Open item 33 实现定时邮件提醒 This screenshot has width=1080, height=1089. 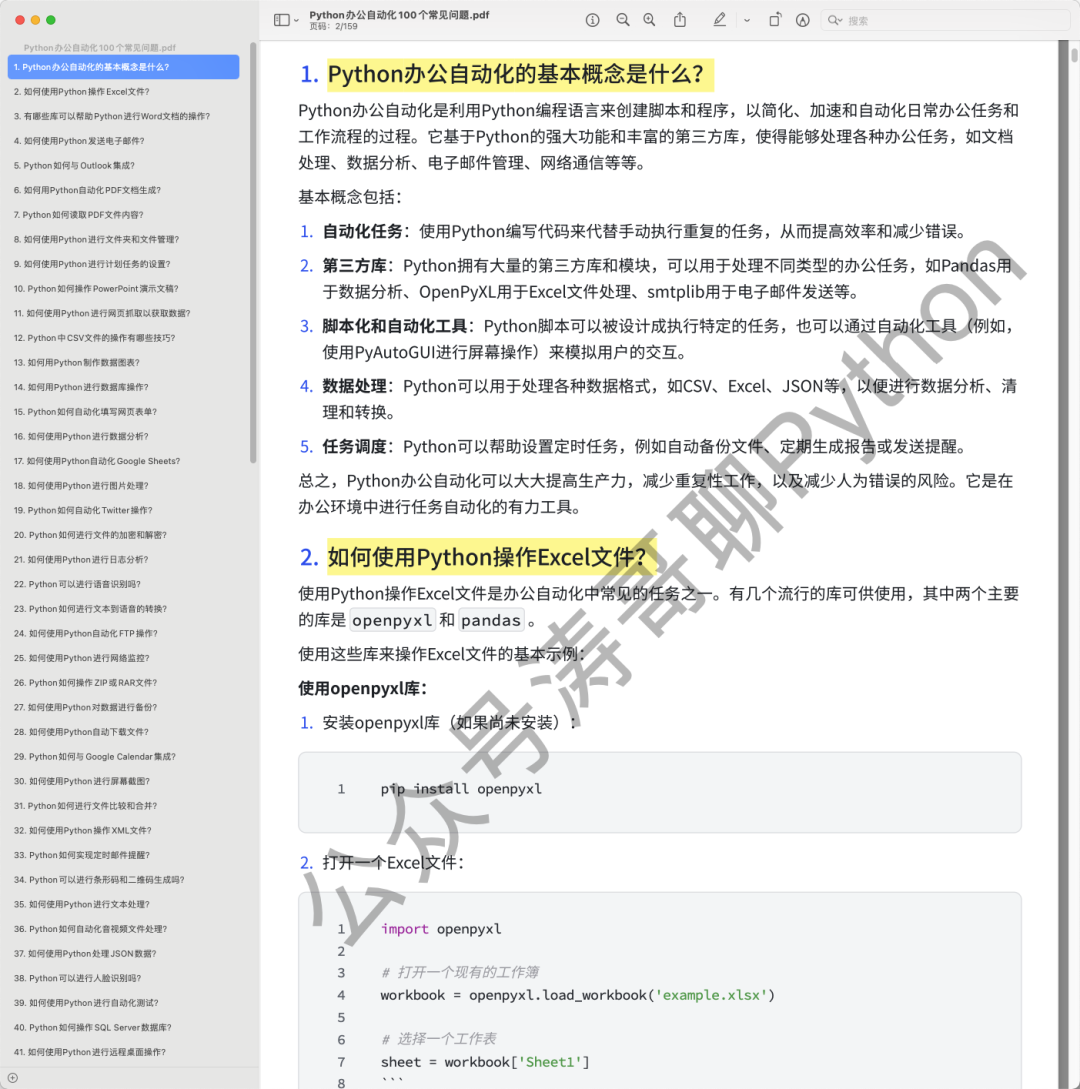click(124, 856)
